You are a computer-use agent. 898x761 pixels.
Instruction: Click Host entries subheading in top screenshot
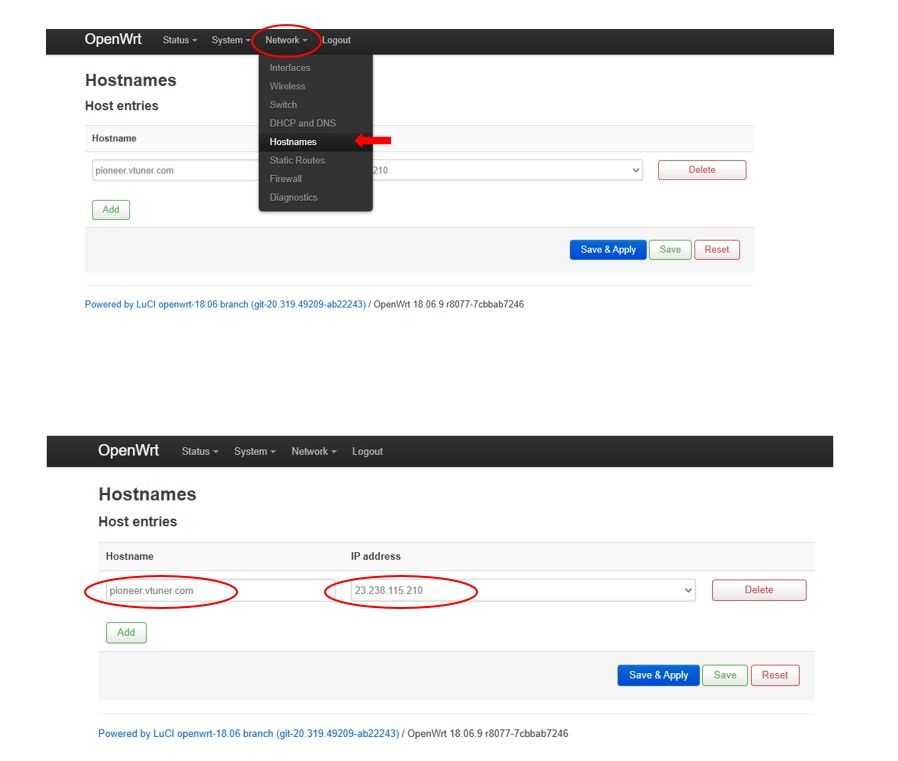[121, 106]
